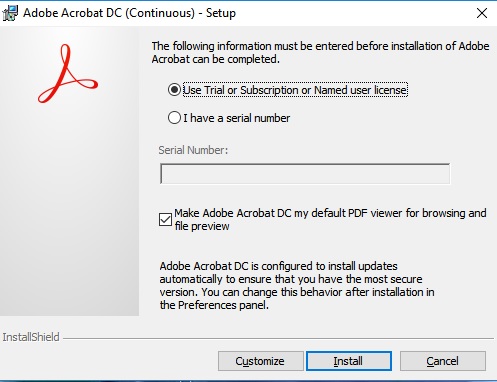
Task: Start installation with the Install button
Action: (349, 361)
